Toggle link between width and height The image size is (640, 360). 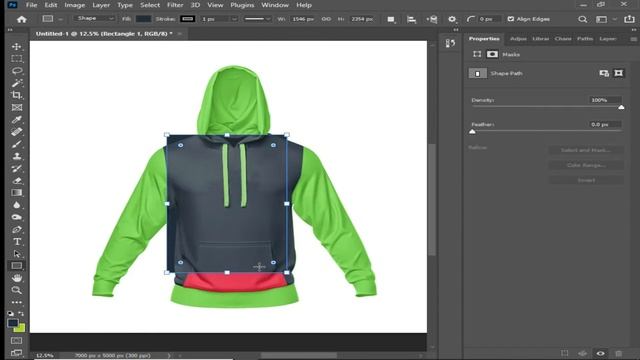tap(326, 19)
